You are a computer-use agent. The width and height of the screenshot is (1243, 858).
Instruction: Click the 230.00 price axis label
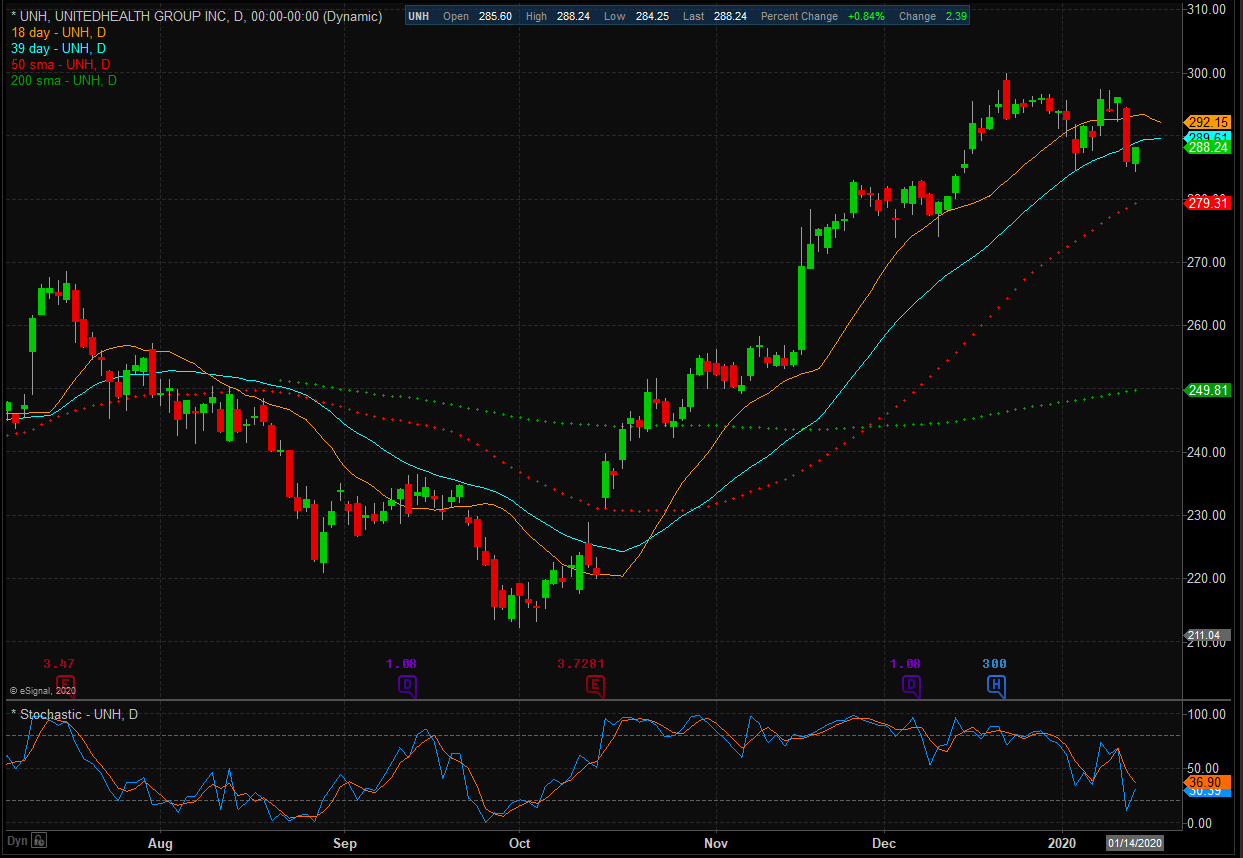pyautogui.click(x=1208, y=515)
